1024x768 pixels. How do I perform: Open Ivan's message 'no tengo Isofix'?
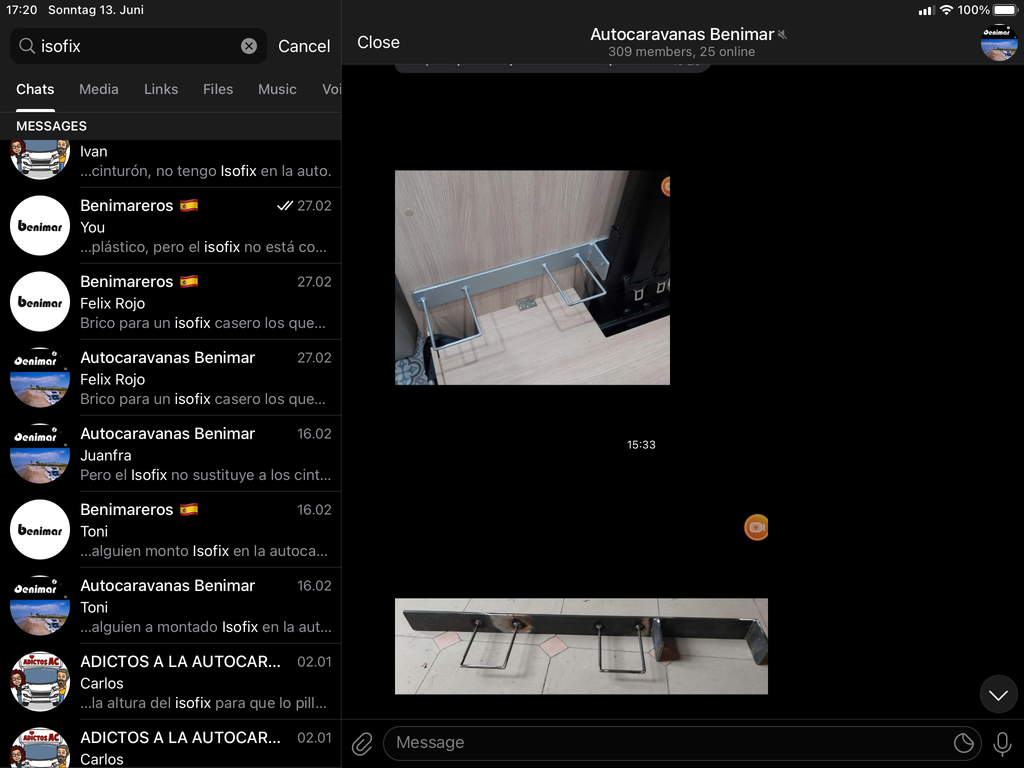coord(170,162)
